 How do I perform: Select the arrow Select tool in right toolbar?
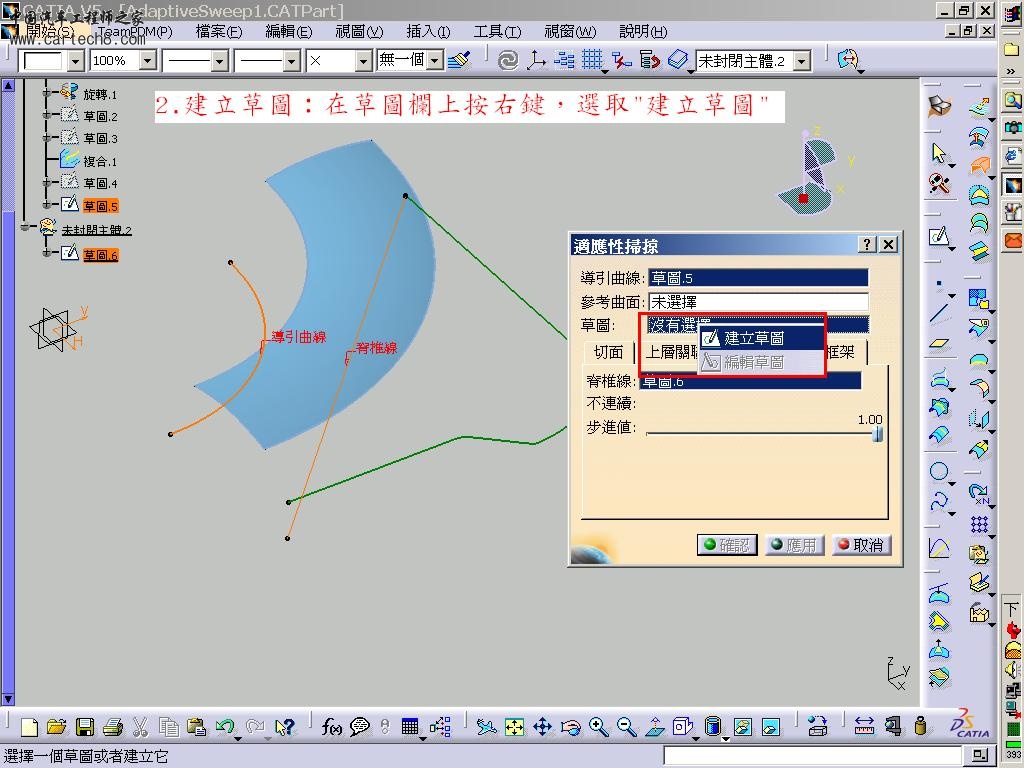tap(939, 153)
